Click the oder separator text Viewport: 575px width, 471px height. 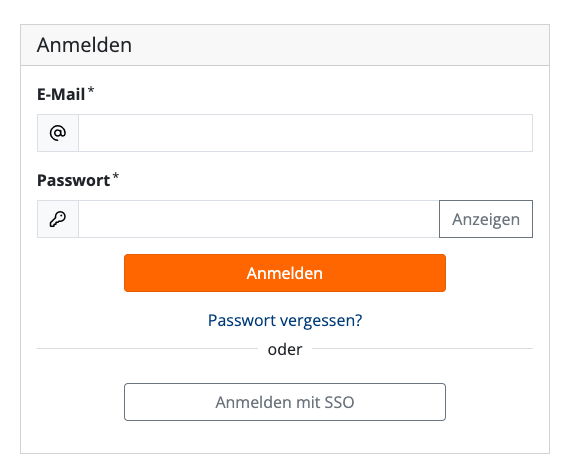point(285,349)
